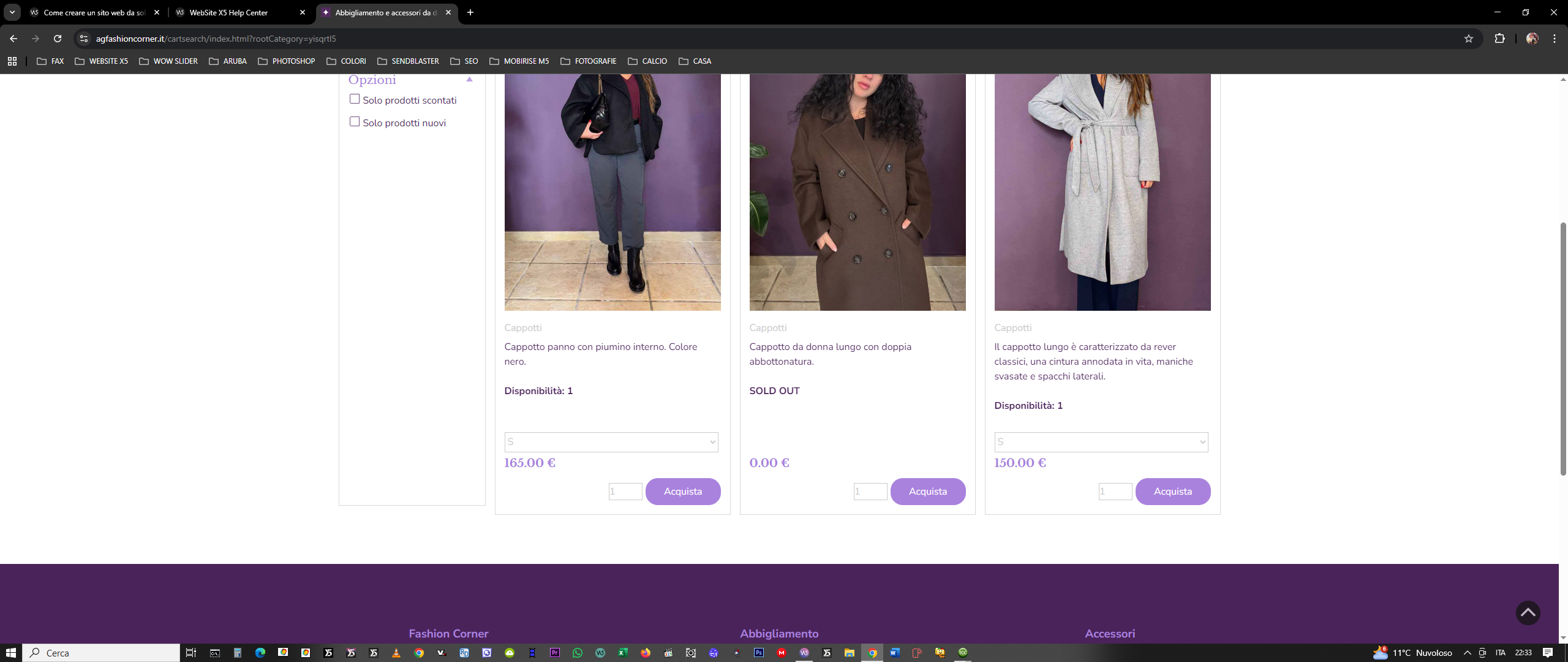Open Chrome three-dot menu

coord(1555,39)
